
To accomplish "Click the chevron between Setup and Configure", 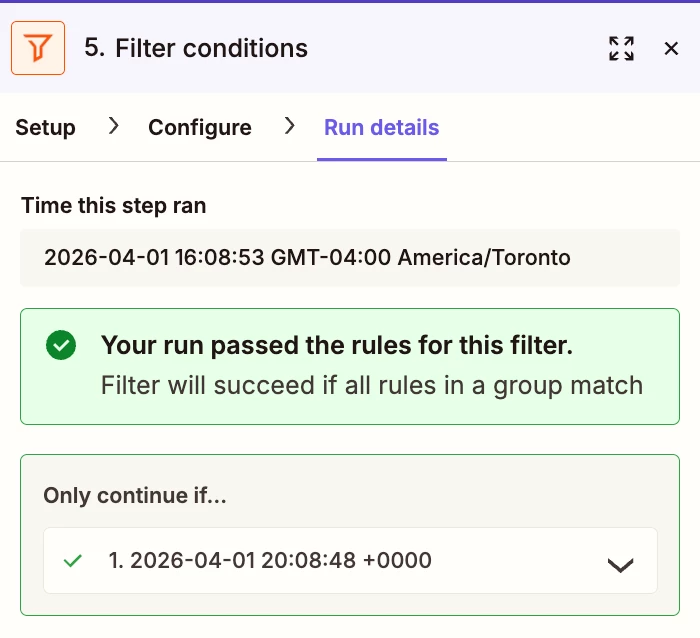I will coord(113,127).
